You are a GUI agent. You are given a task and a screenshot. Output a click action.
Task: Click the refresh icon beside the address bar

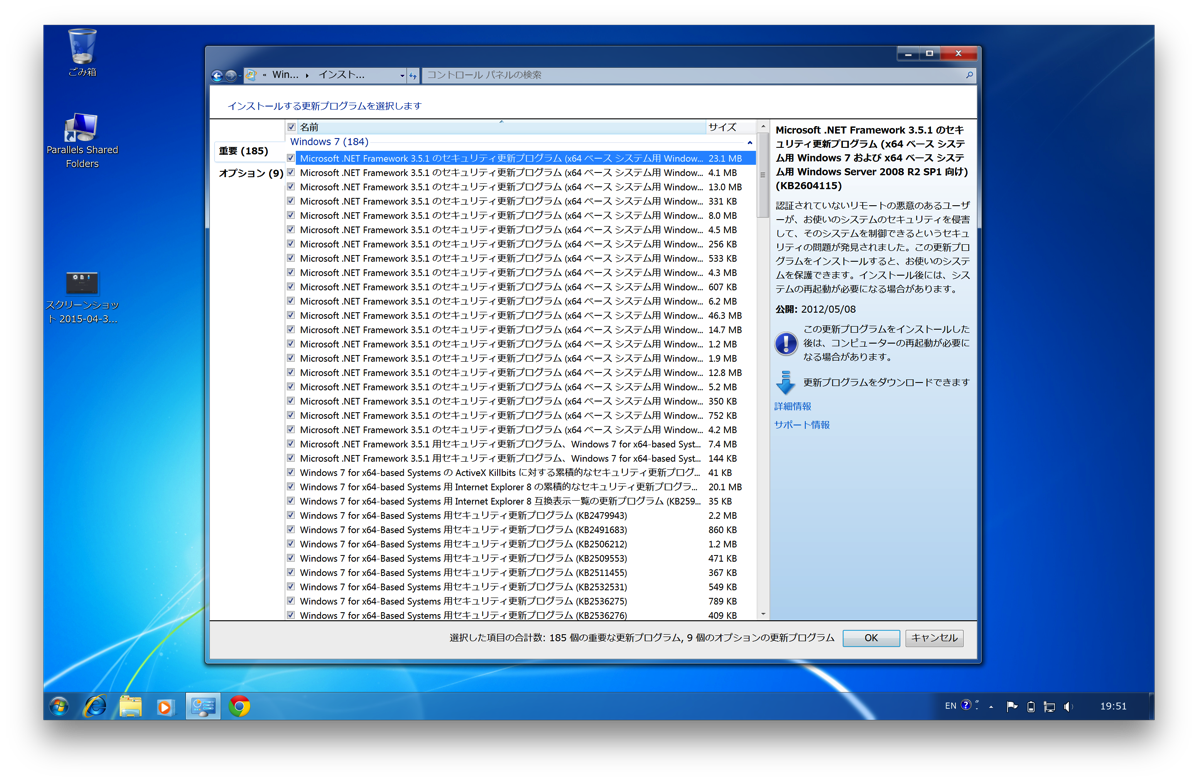coord(413,75)
